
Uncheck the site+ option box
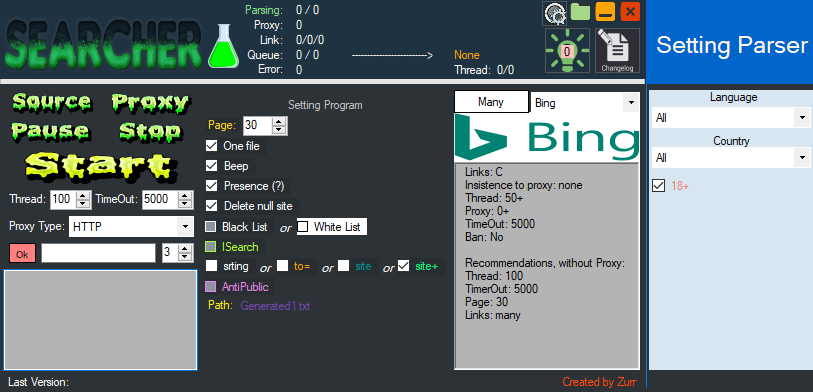click(x=403, y=266)
